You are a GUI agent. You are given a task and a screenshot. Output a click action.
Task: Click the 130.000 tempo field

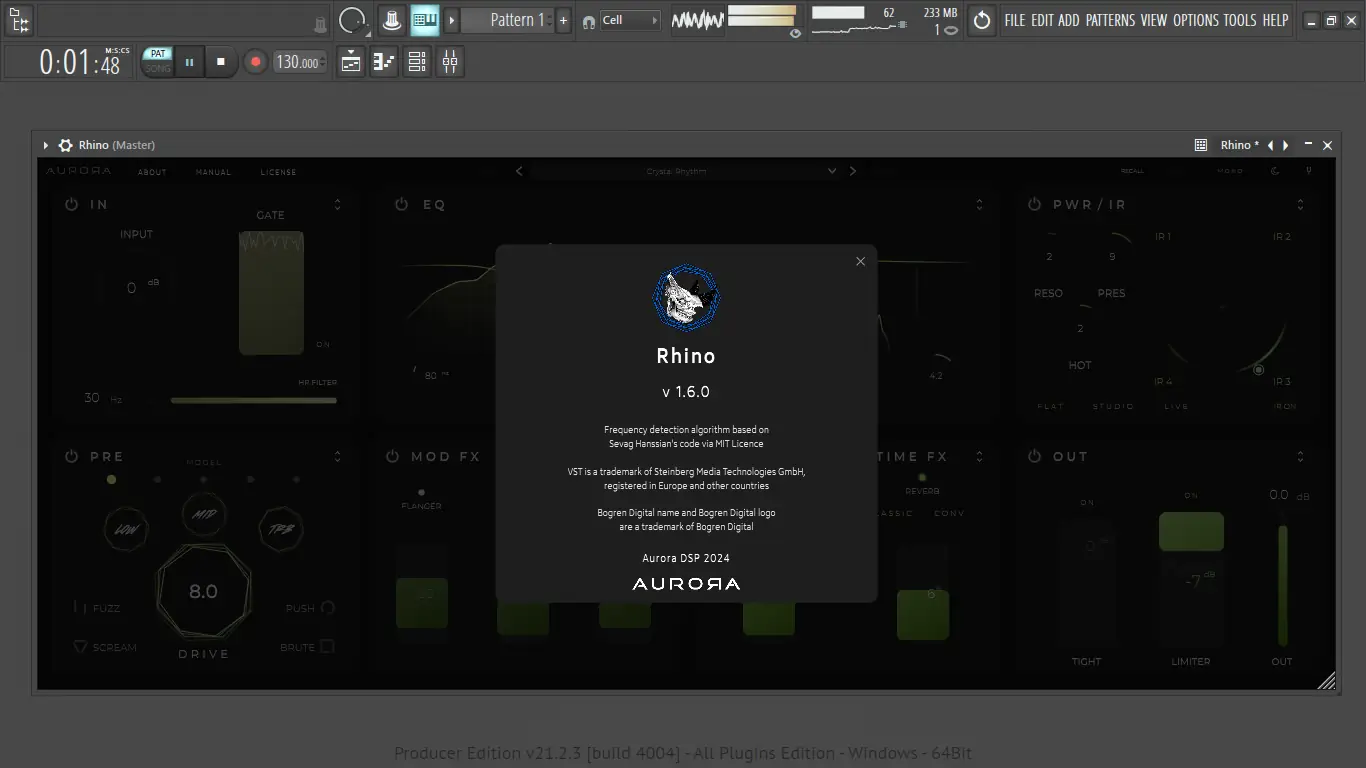298,62
